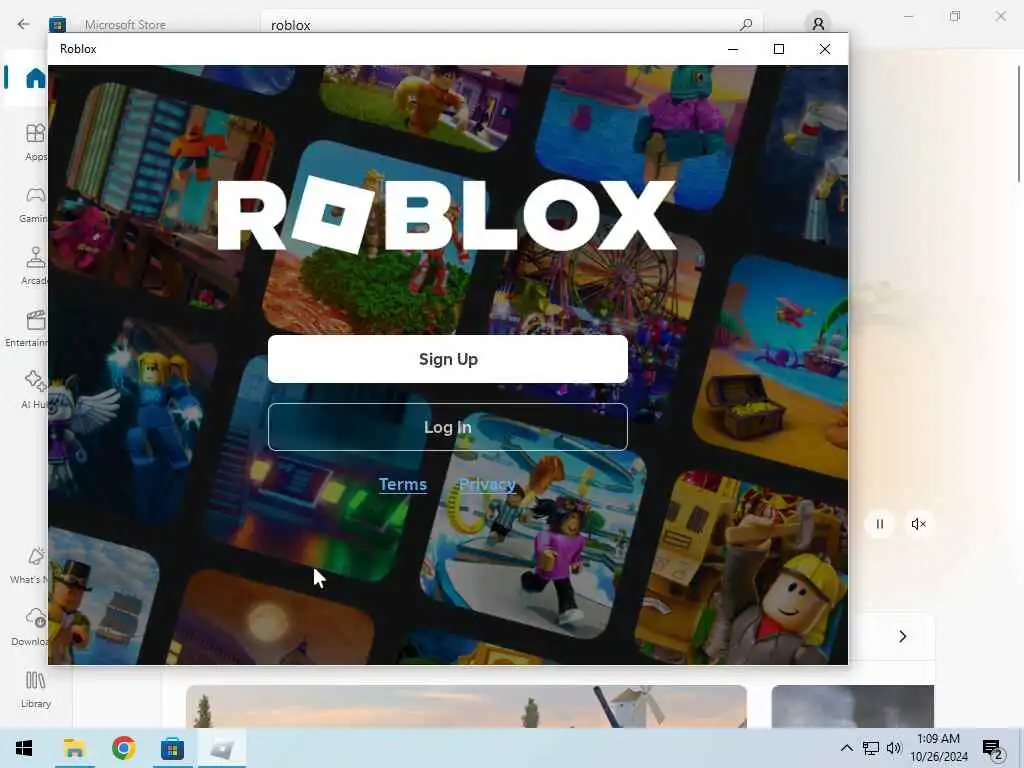Close the Roblox window
This screenshot has height=768, width=1024.
point(825,49)
